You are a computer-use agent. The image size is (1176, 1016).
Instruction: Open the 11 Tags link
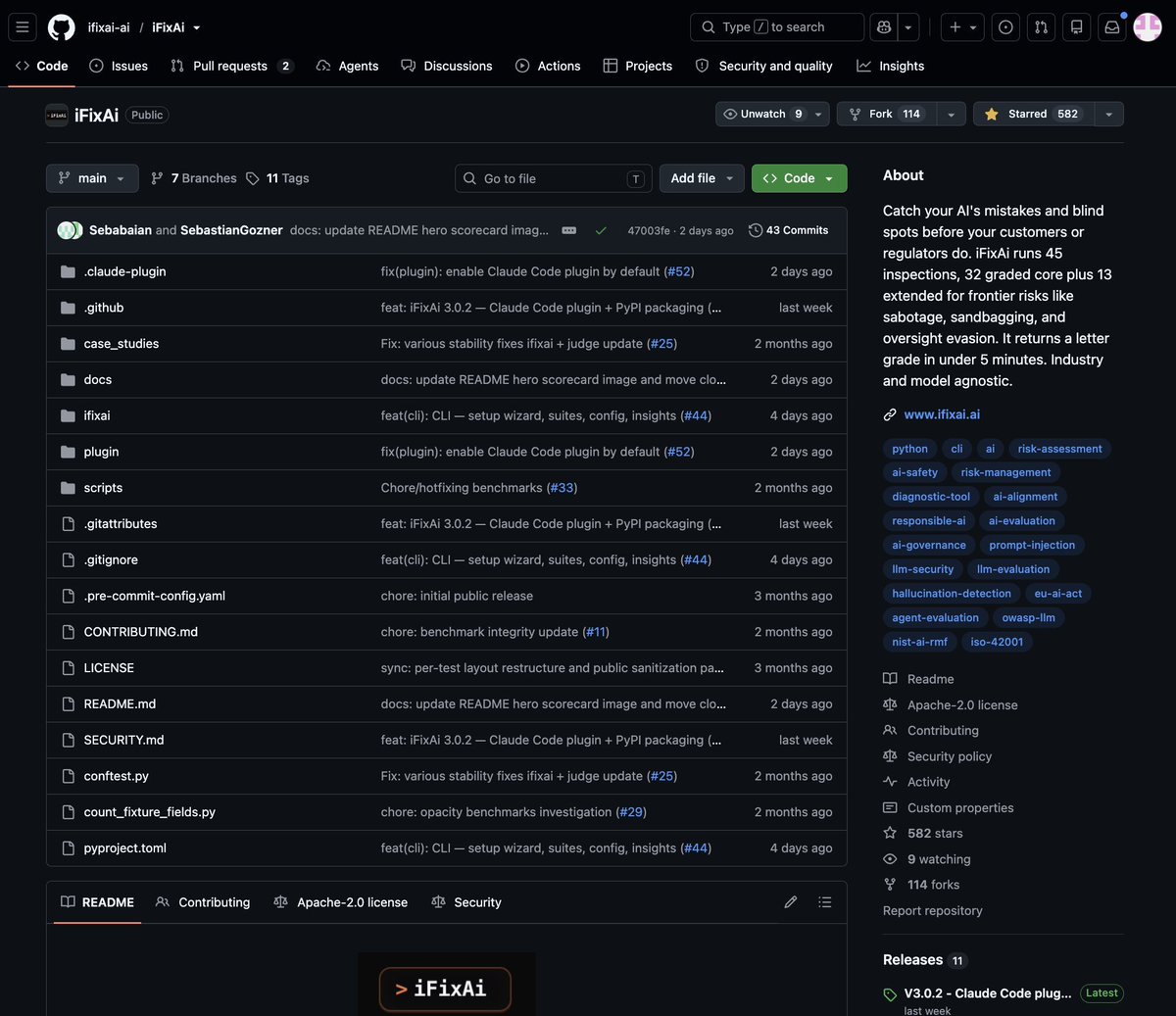coord(277,178)
